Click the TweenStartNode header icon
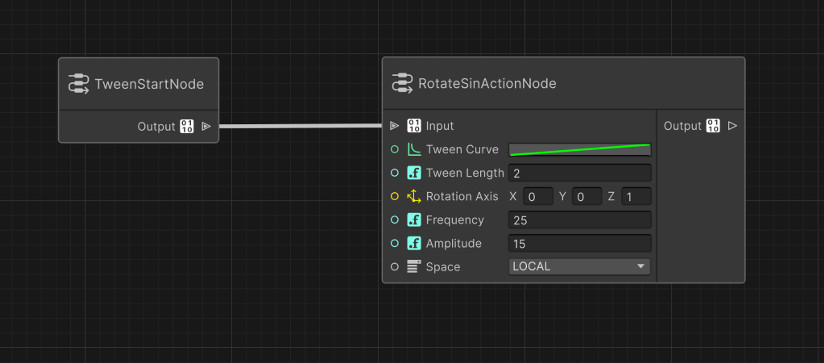This screenshot has width=824, height=363. (79, 84)
